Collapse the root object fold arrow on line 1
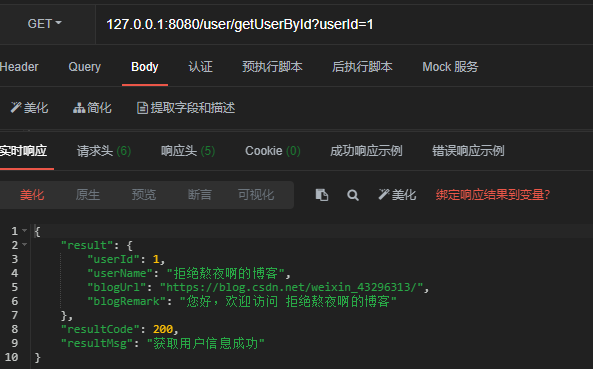Viewport: 593px width, 369px height. pyautogui.click(x=25, y=230)
